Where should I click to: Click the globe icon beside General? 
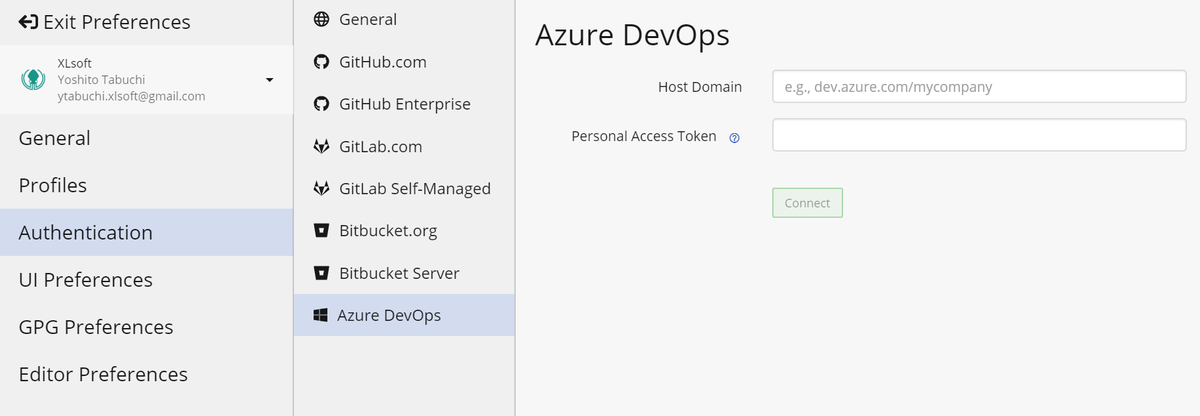pyautogui.click(x=321, y=20)
